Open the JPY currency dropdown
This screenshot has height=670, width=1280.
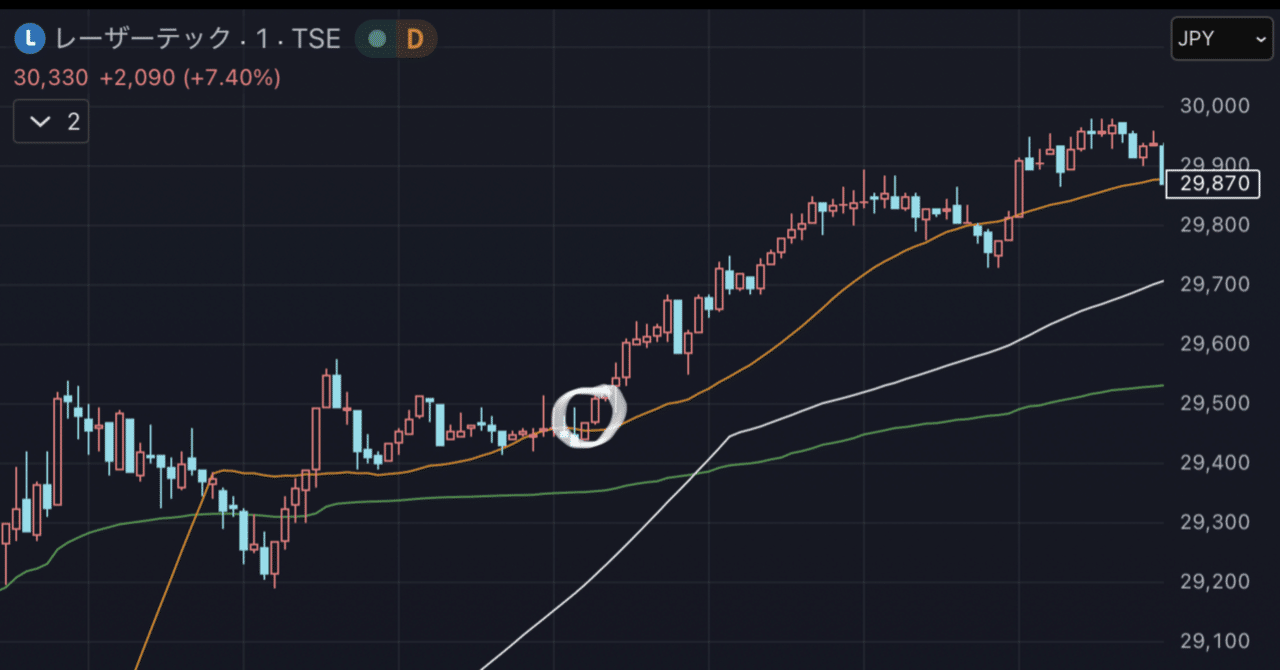[x=1221, y=39]
